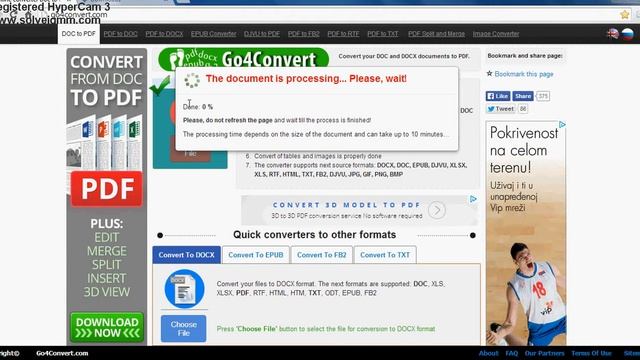640x360 pixels.
Task: Open Our Partners footer link
Action: click(544, 353)
